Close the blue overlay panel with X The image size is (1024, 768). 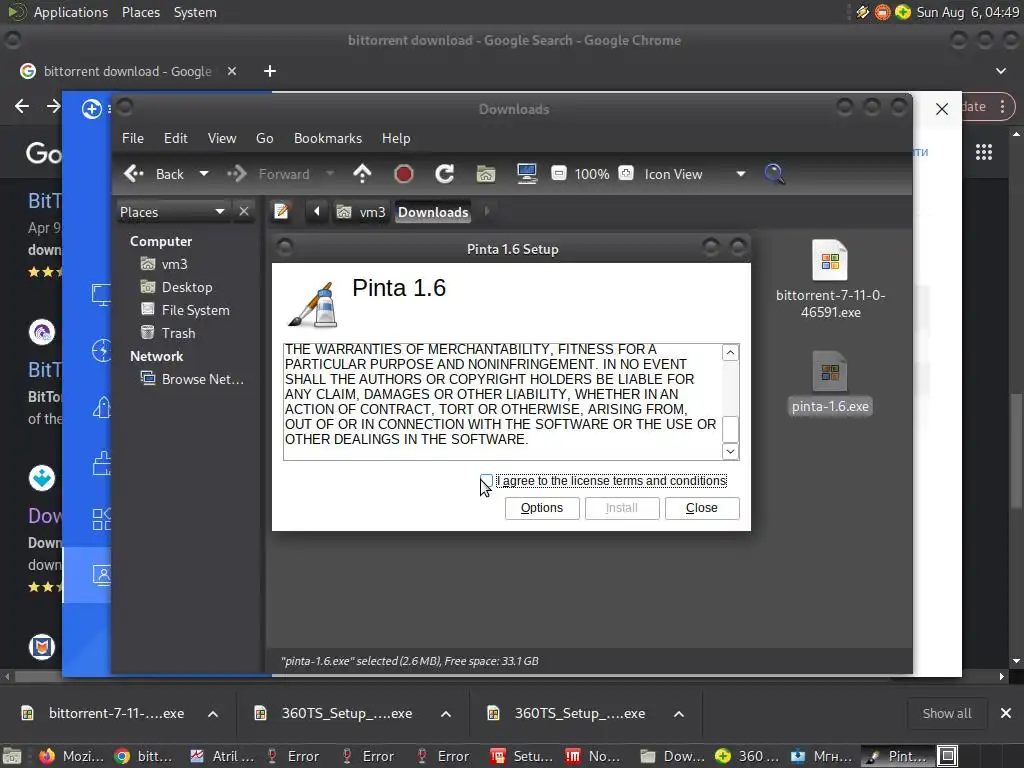(x=942, y=109)
